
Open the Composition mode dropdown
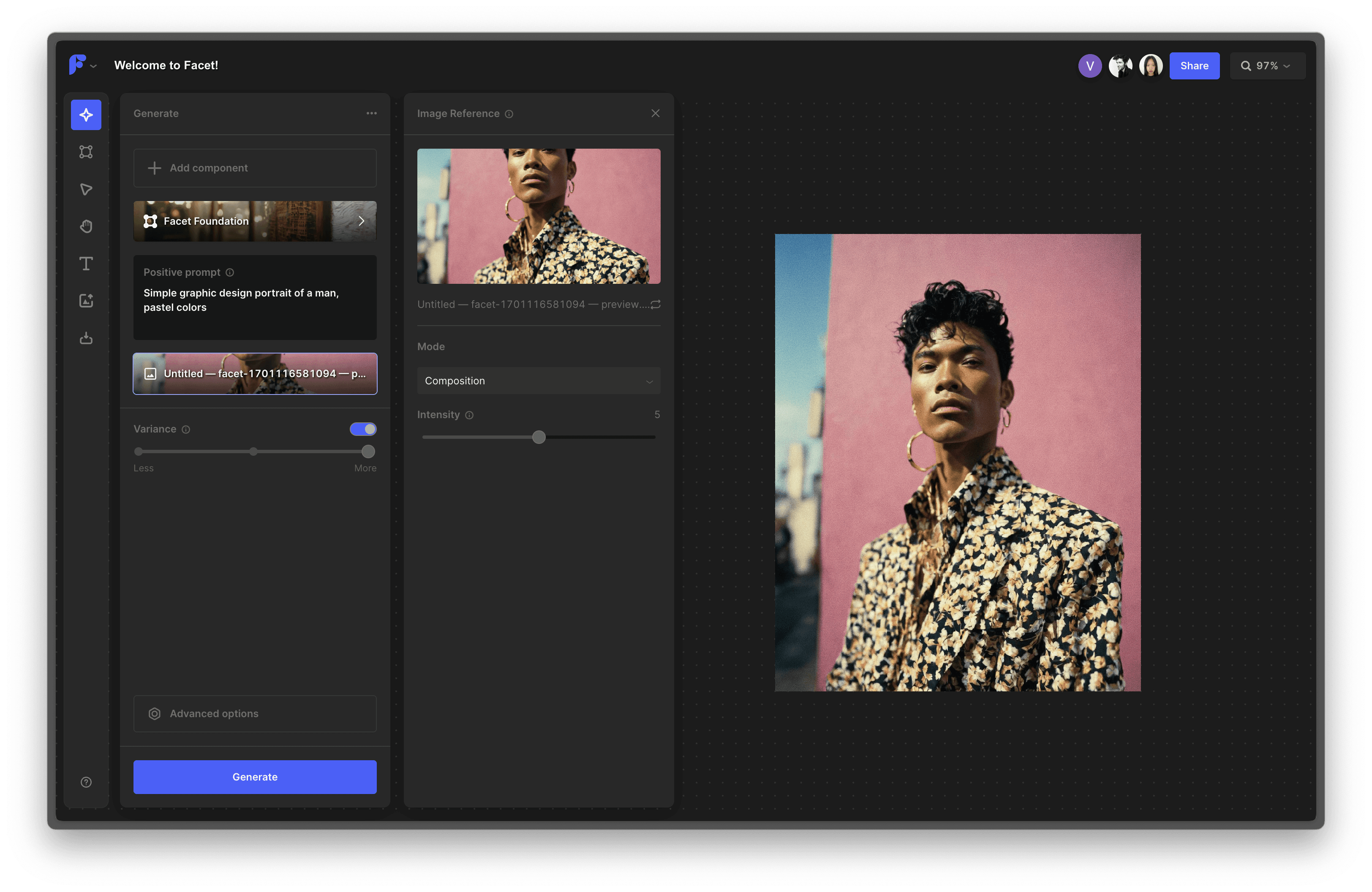pos(539,381)
